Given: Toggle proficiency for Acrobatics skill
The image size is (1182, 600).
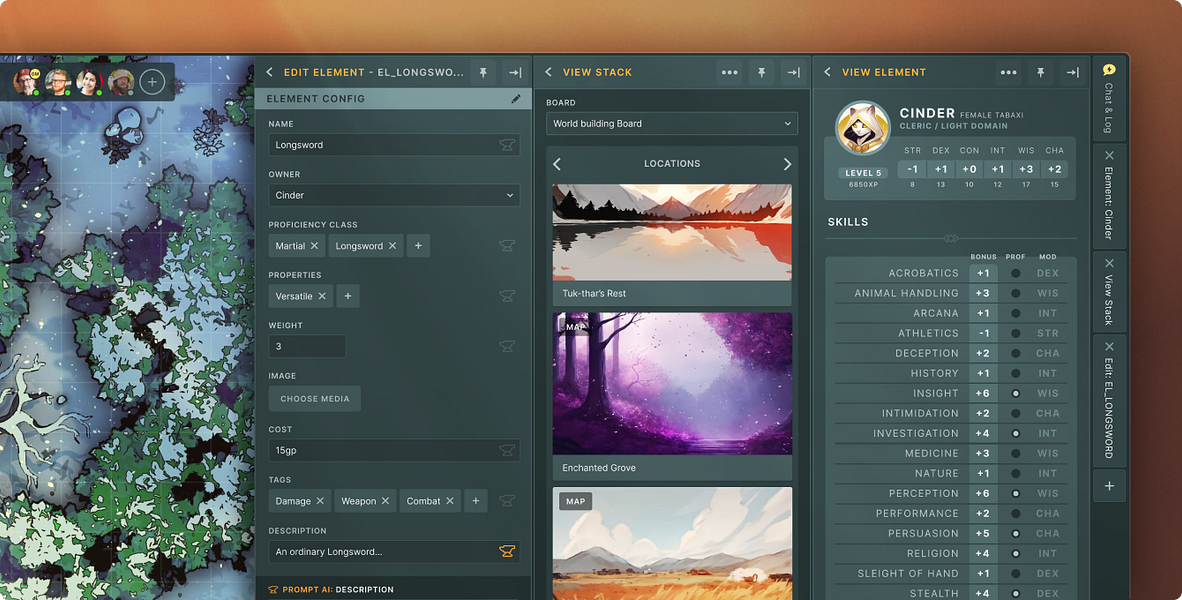Looking at the screenshot, I should (x=1015, y=273).
